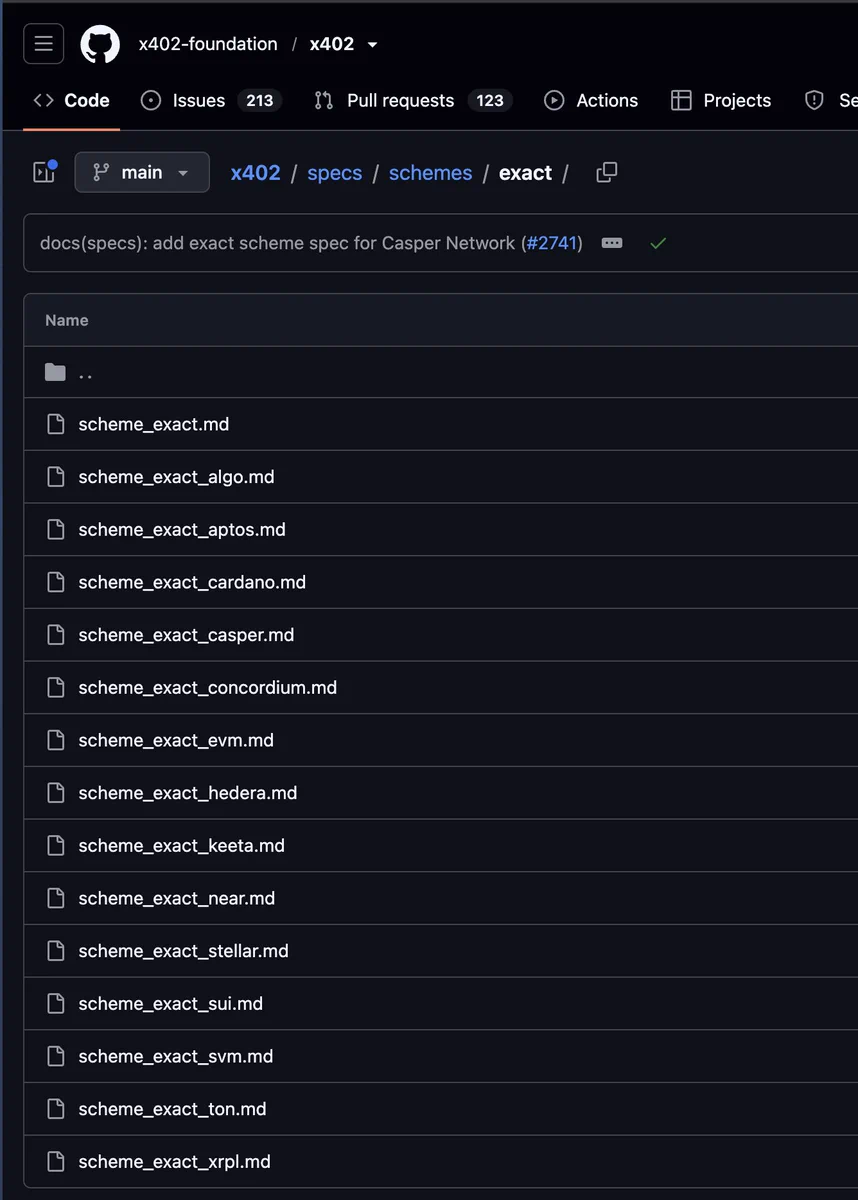Open the Security tab shield icon

[815, 100]
